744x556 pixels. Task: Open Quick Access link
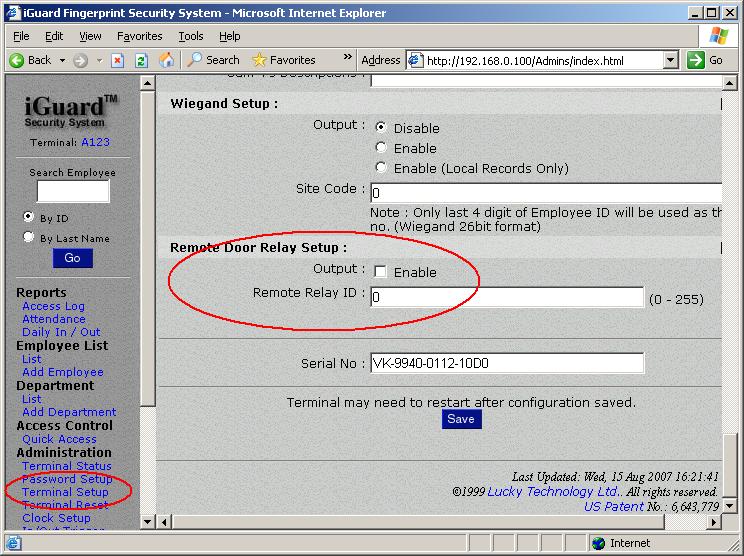(x=59, y=439)
